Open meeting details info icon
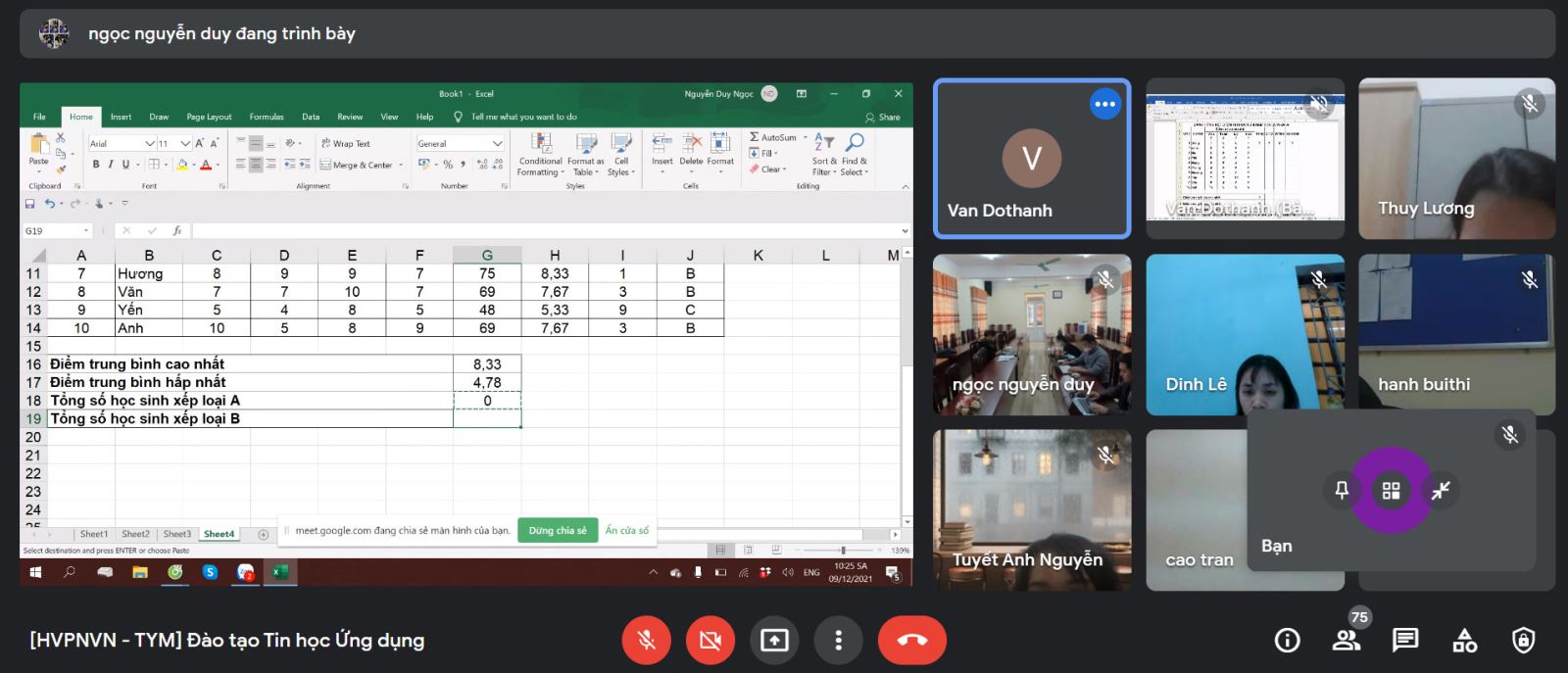 pyautogui.click(x=1287, y=641)
